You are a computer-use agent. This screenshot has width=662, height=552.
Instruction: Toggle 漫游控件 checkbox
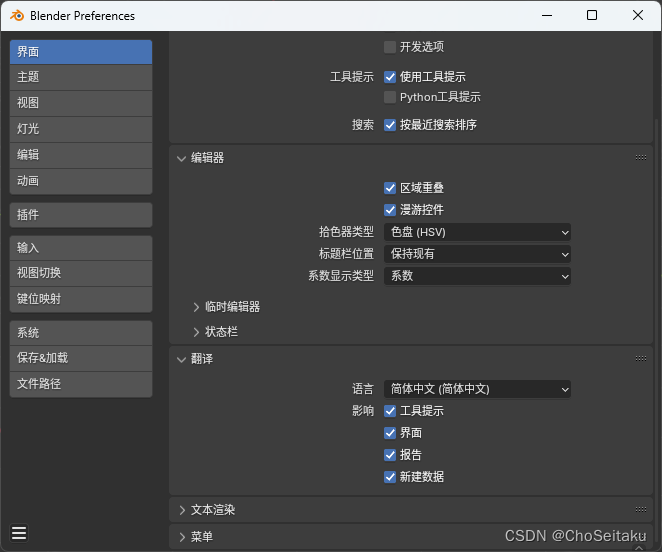[390, 210]
